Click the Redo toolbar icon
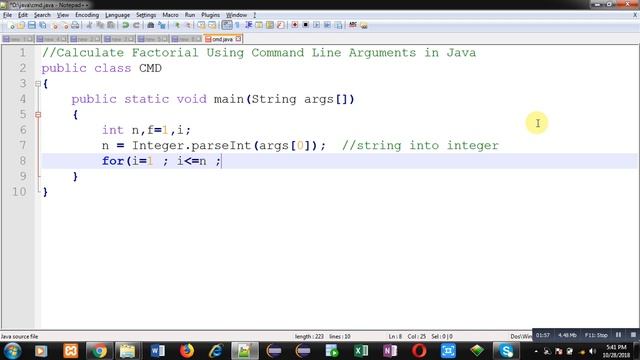The width and height of the screenshot is (640, 360). click(136, 25)
